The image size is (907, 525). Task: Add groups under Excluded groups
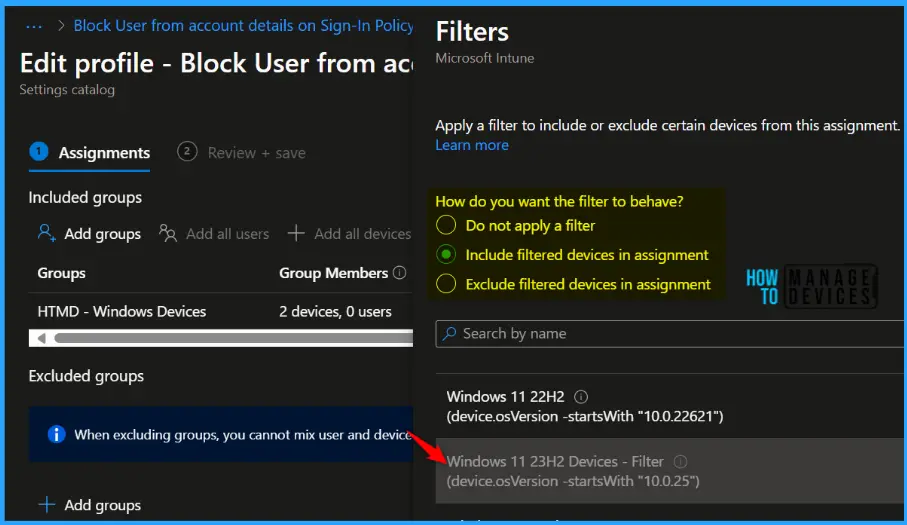(x=90, y=505)
